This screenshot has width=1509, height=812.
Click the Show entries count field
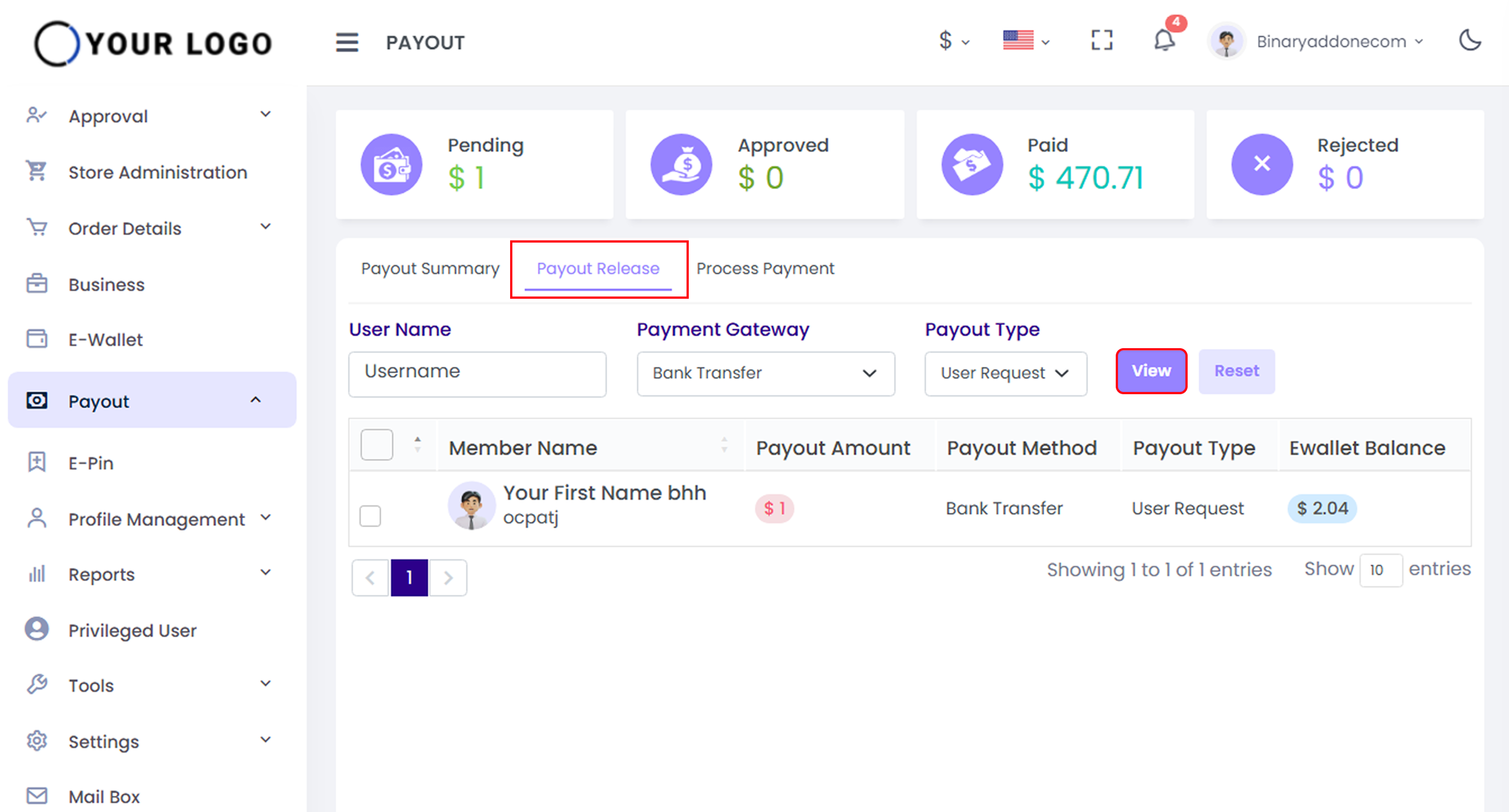point(1380,570)
